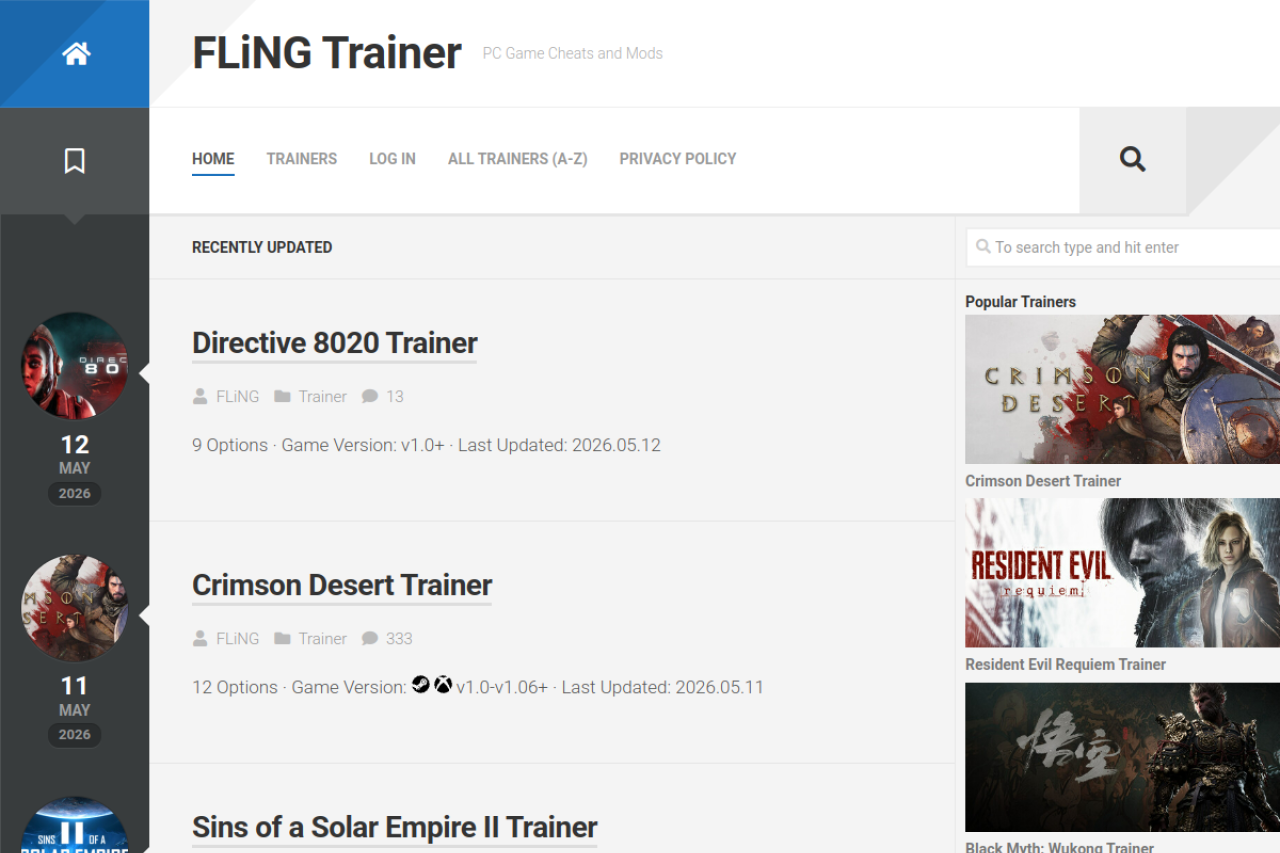
Task: Open the TRAINERS menu item
Action: click(x=302, y=158)
